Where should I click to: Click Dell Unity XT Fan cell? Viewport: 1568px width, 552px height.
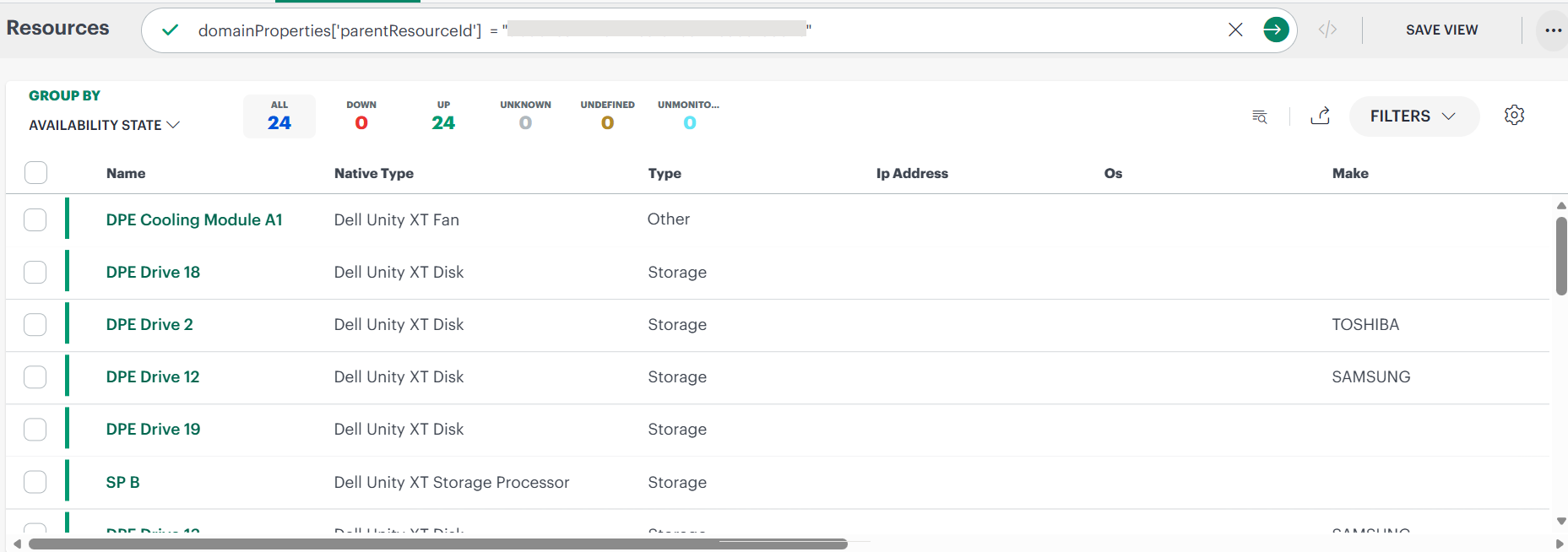pos(396,219)
